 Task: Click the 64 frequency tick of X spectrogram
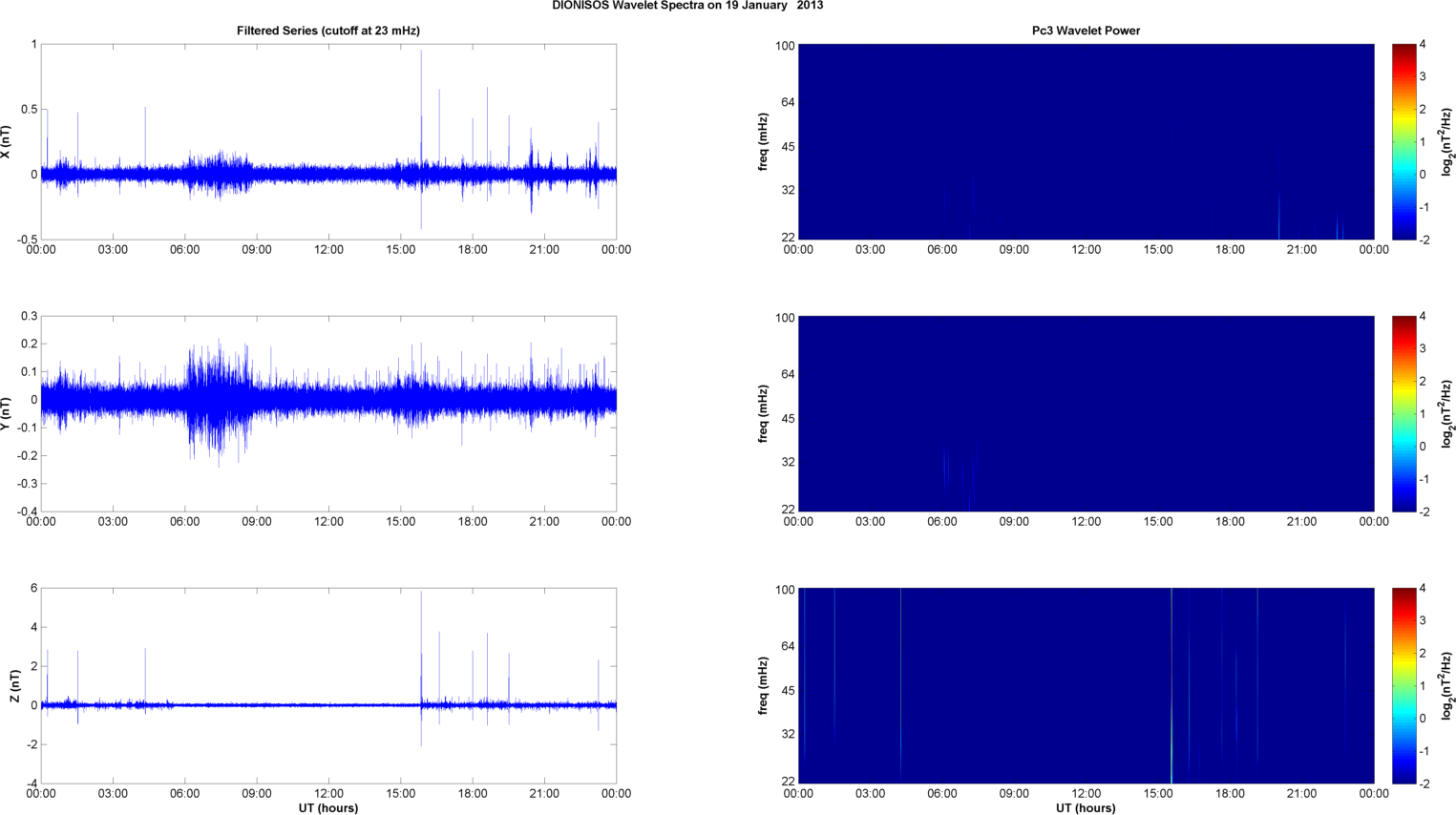click(x=788, y=102)
